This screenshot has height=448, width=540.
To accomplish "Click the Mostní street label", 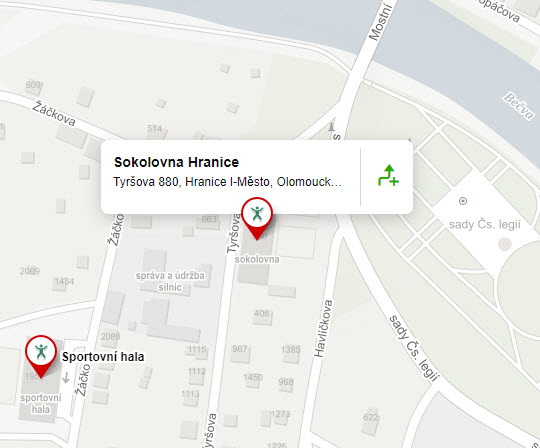I will 380,22.
